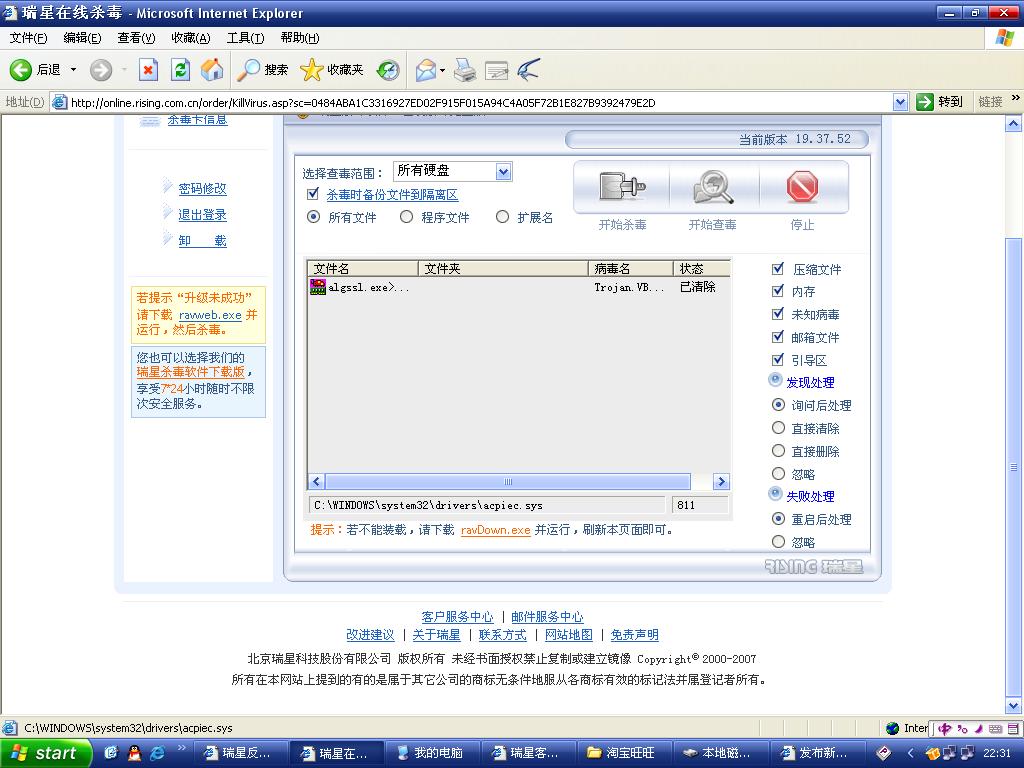This screenshot has width=1024, height=768.
Task: Toggle the 未知病毒 checkbox
Action: (x=778, y=313)
